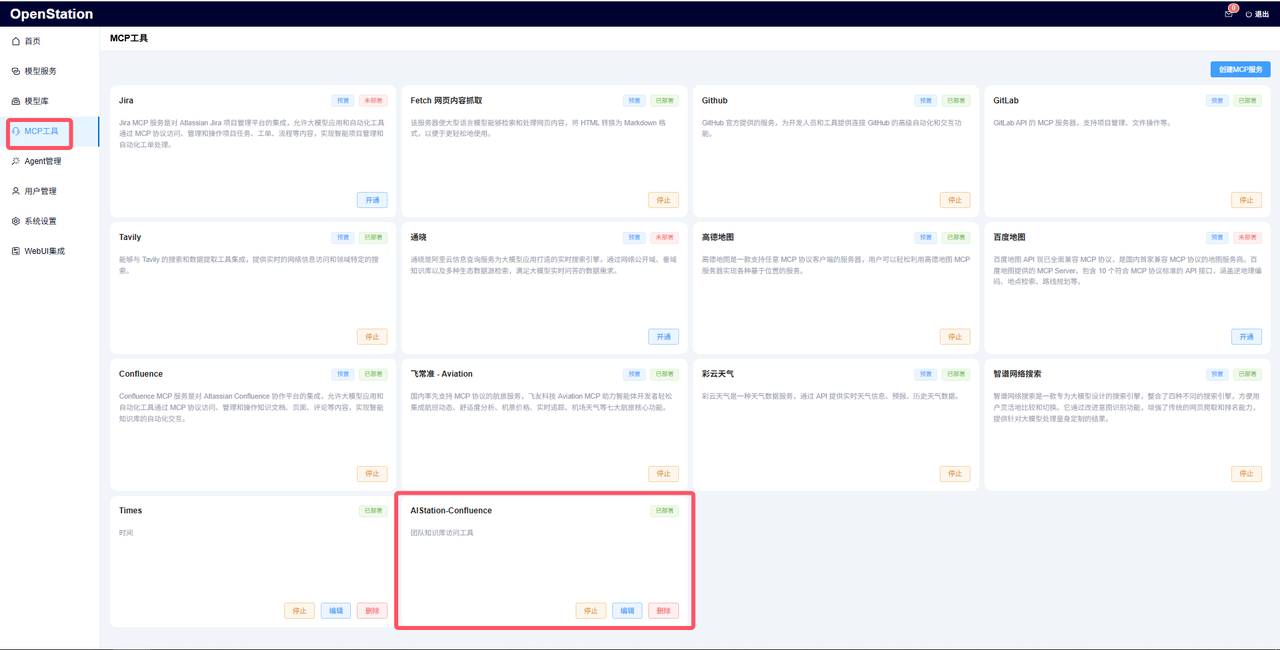This screenshot has height=650, width=1280.
Task: Click the home icon in the sidebar
Action: (x=14, y=41)
